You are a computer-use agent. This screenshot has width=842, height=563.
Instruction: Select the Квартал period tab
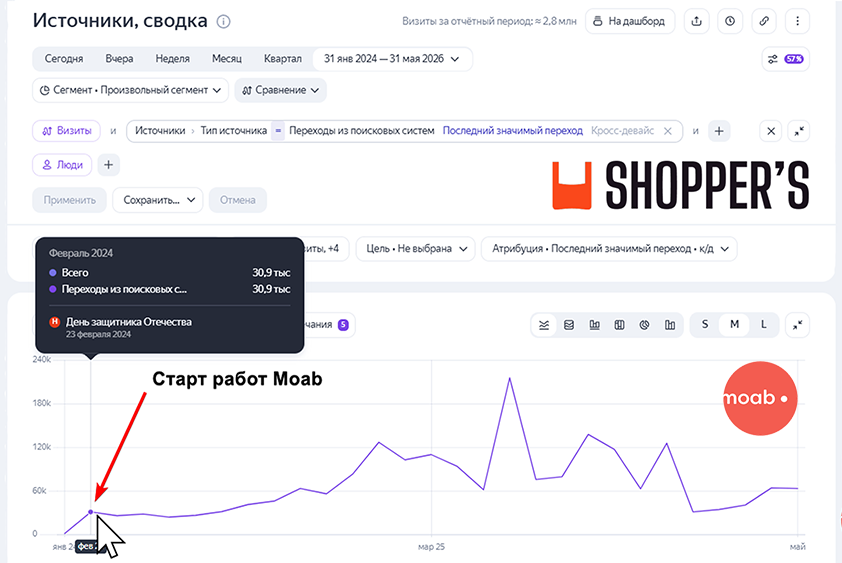(x=282, y=59)
